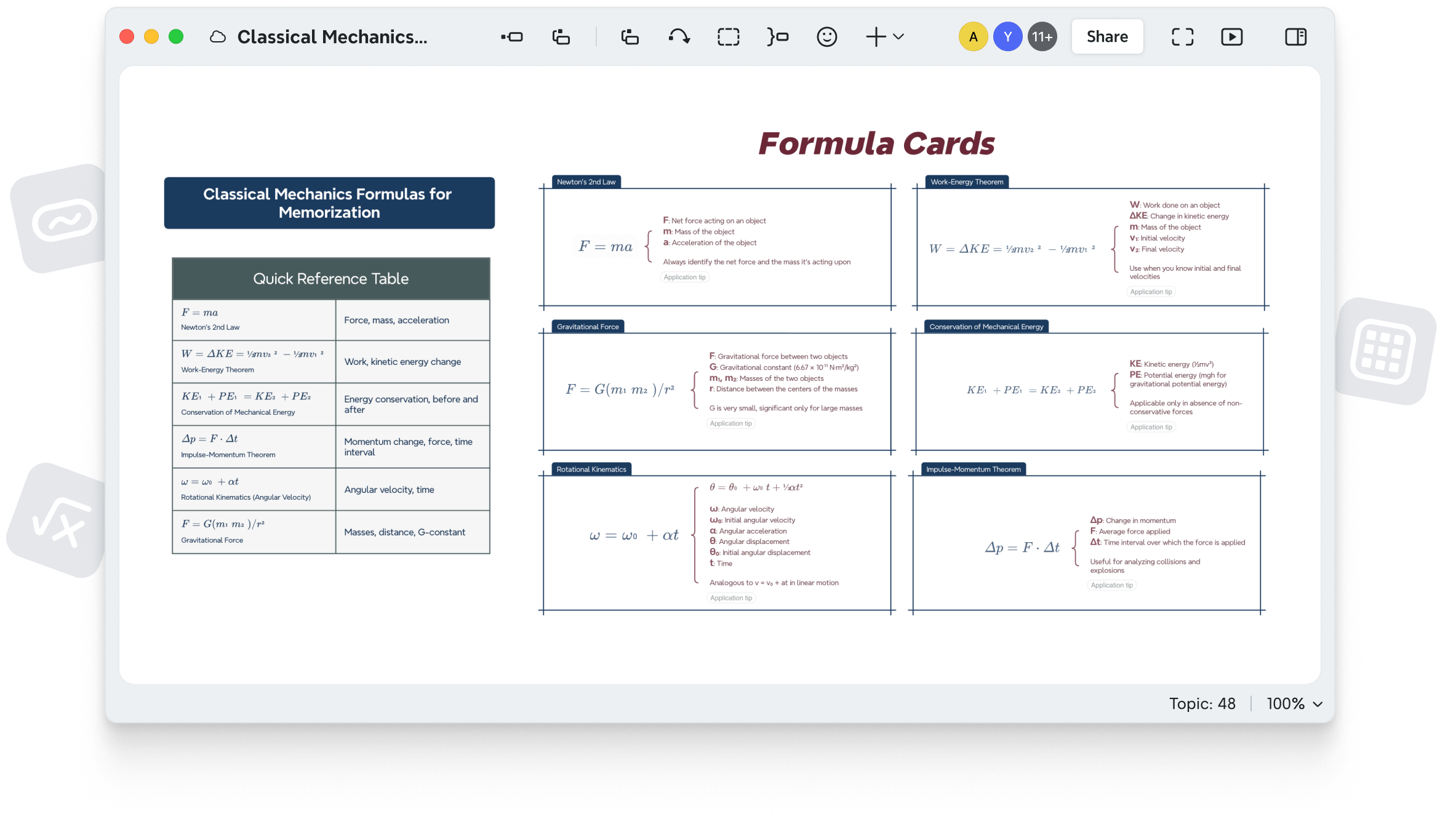The height and width of the screenshot is (840, 1440).
Task: Open the Application tip under F = ma
Action: (x=684, y=277)
